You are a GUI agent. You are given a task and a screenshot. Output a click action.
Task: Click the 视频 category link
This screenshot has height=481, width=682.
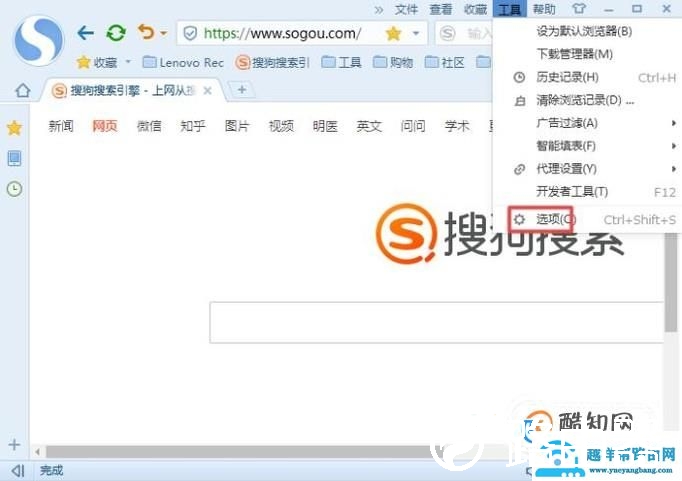(x=281, y=126)
